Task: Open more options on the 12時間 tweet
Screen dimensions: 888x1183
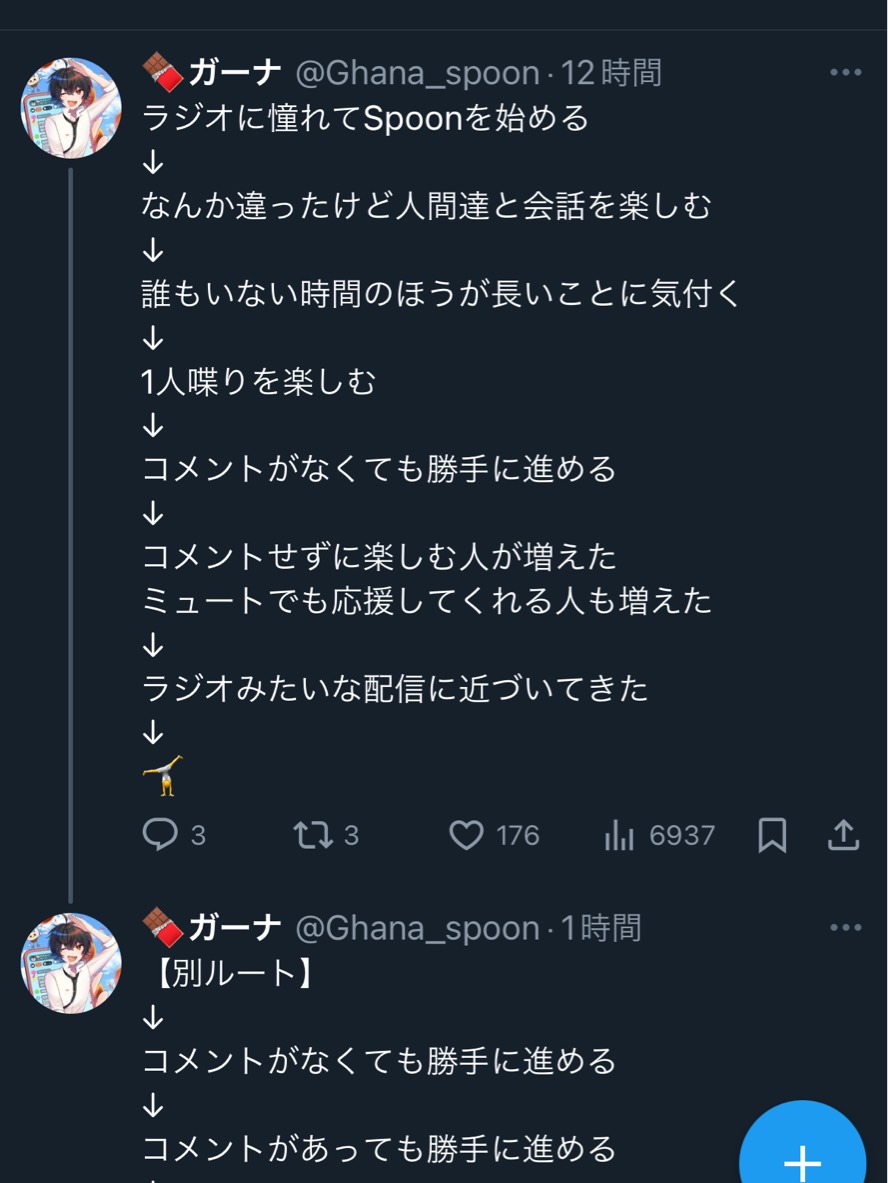Action: pyautogui.click(x=845, y=72)
